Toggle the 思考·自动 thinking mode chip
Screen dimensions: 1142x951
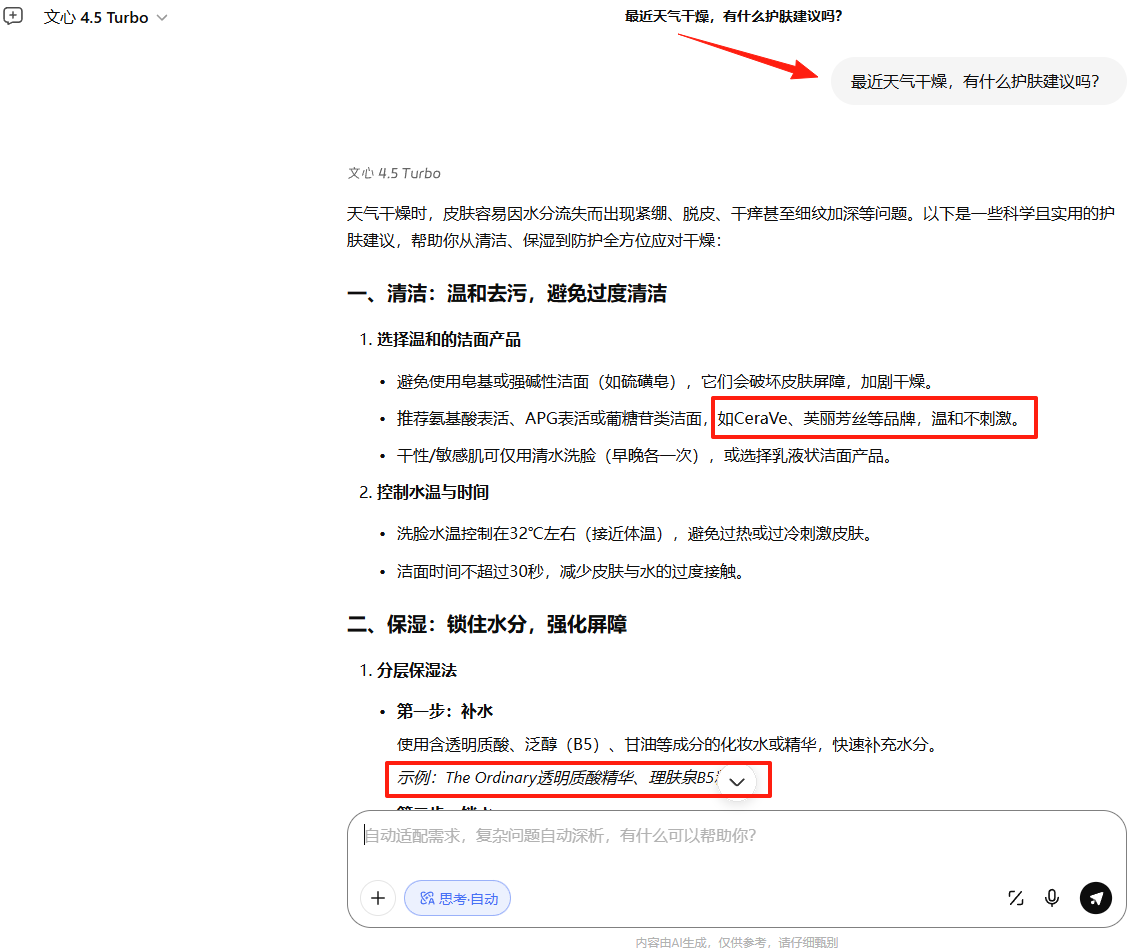[457, 898]
